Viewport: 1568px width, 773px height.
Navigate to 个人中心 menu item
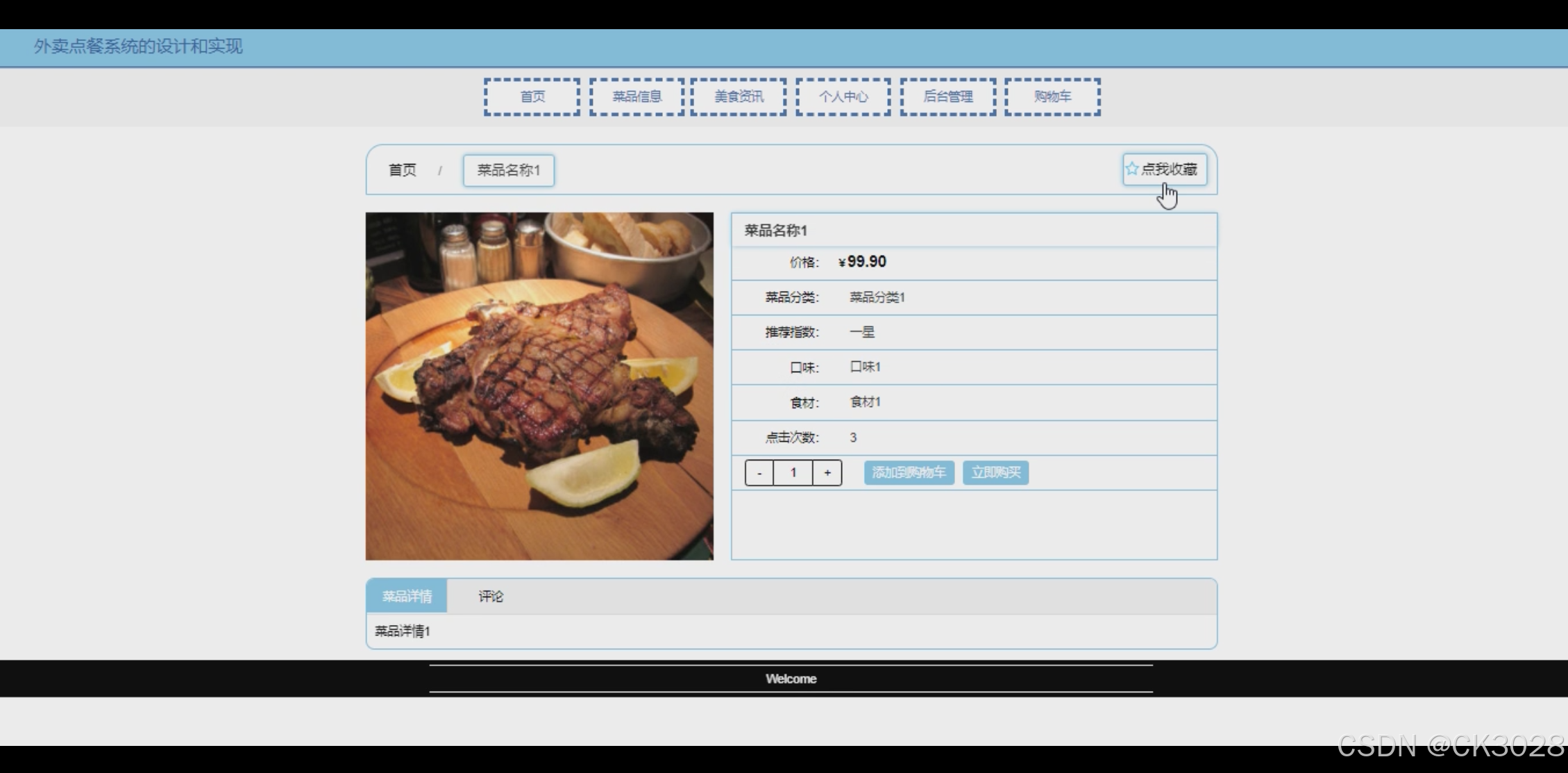click(843, 97)
